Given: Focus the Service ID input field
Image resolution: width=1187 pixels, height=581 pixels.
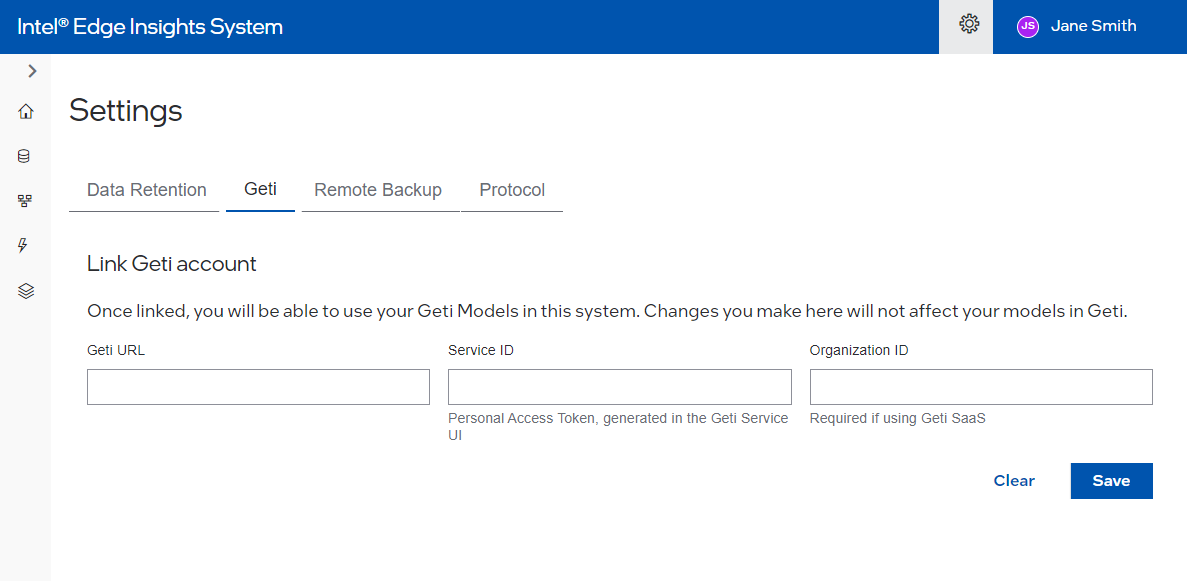Looking at the screenshot, I should tap(620, 387).
